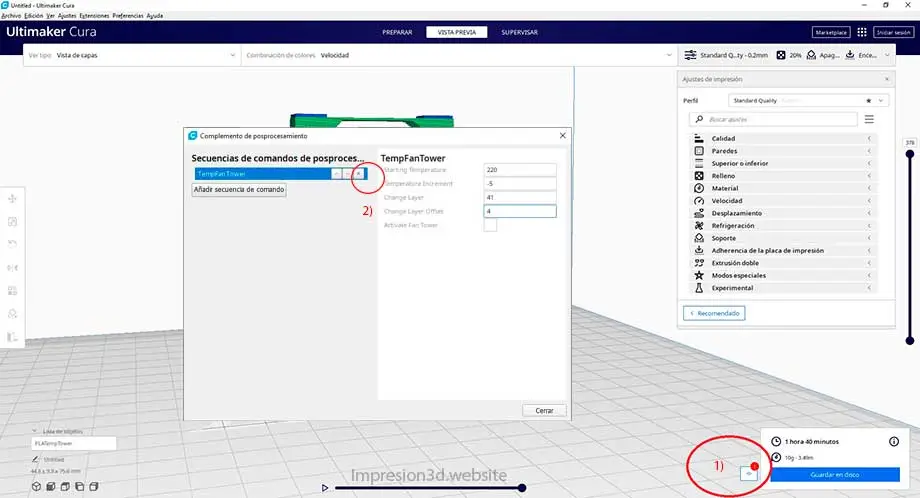Open the Marketplace button
This screenshot has width=920, height=498.
coord(831,32)
